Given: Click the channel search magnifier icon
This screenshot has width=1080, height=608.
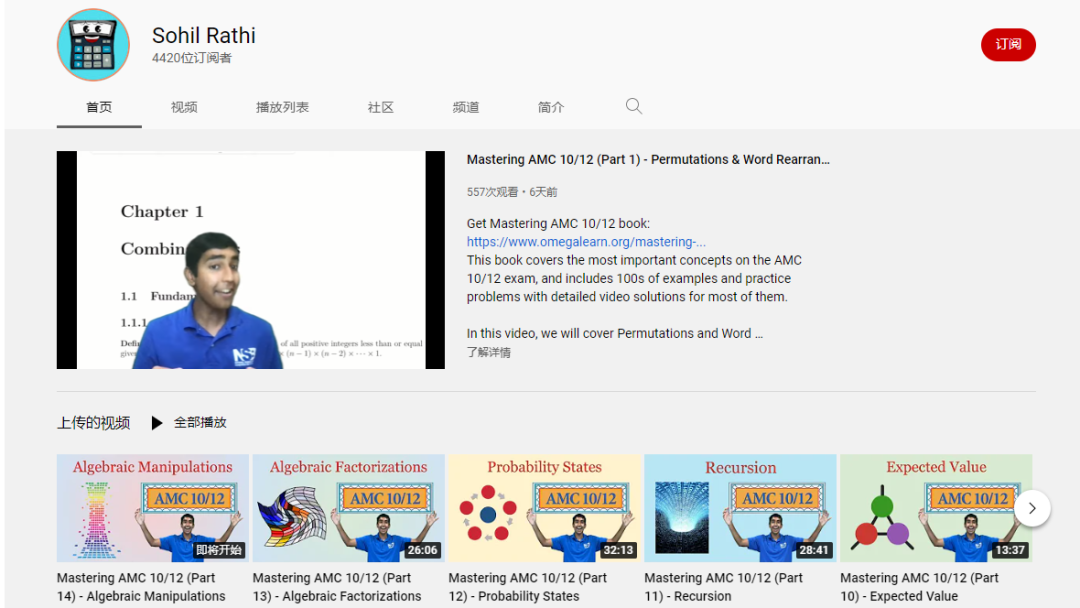Looking at the screenshot, I should [634, 106].
